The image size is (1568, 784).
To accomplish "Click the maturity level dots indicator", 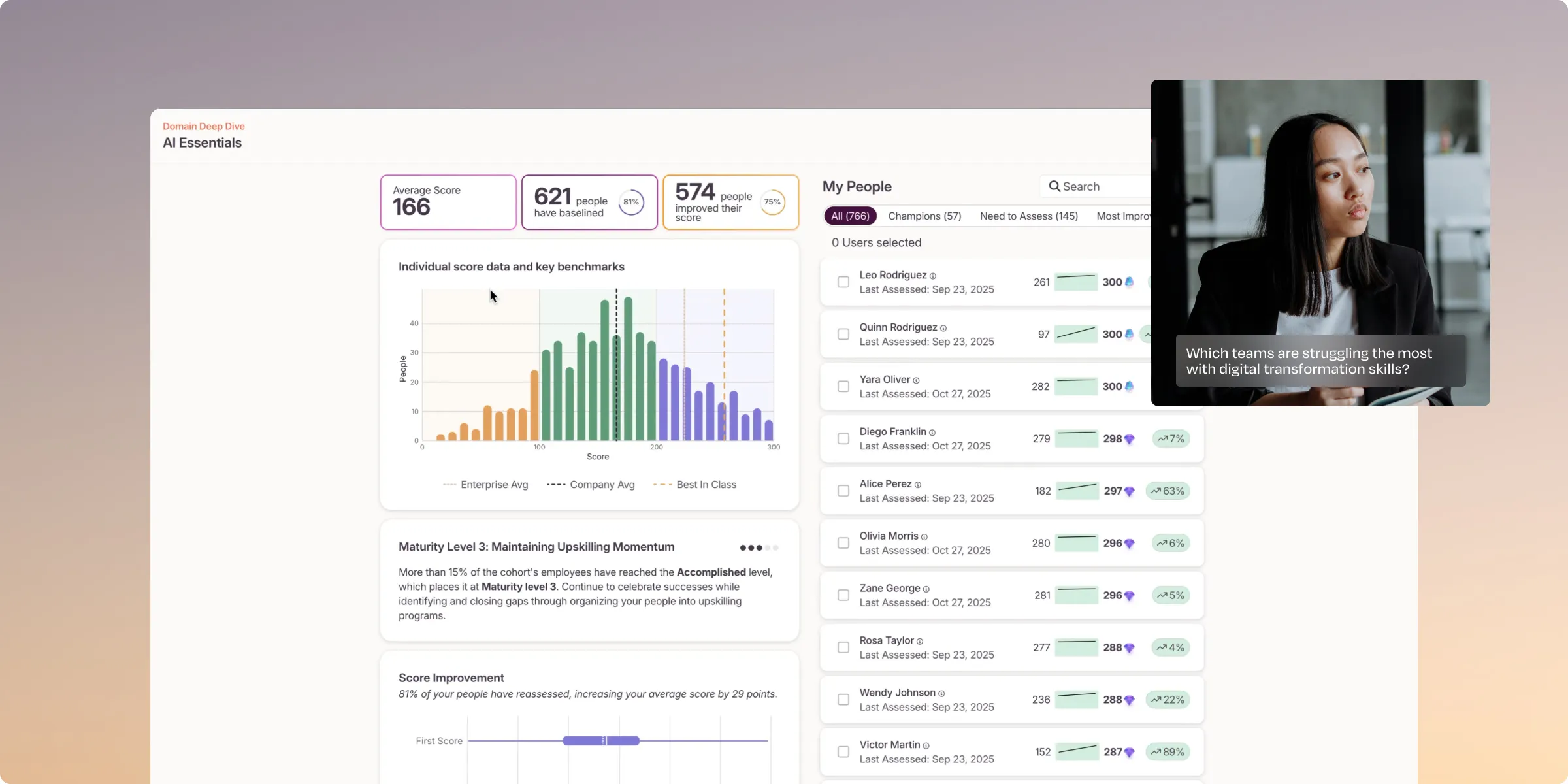I will point(759,547).
